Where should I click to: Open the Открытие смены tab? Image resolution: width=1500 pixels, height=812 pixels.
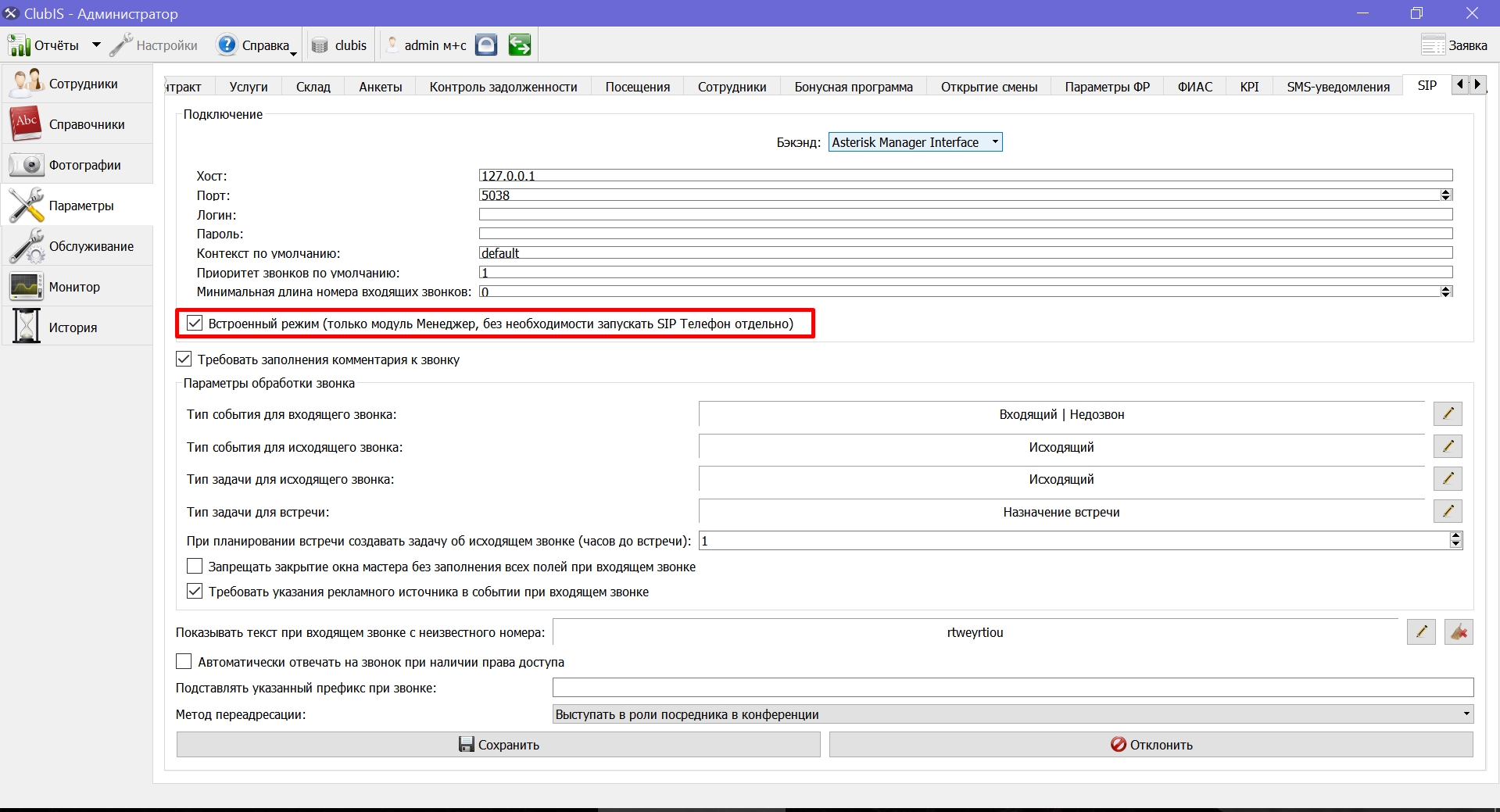(990, 87)
